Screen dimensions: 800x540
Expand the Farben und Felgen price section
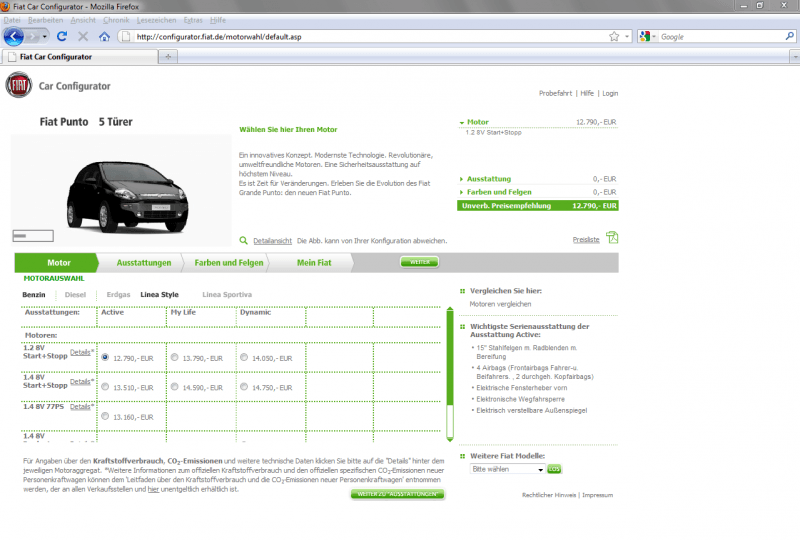(461, 192)
